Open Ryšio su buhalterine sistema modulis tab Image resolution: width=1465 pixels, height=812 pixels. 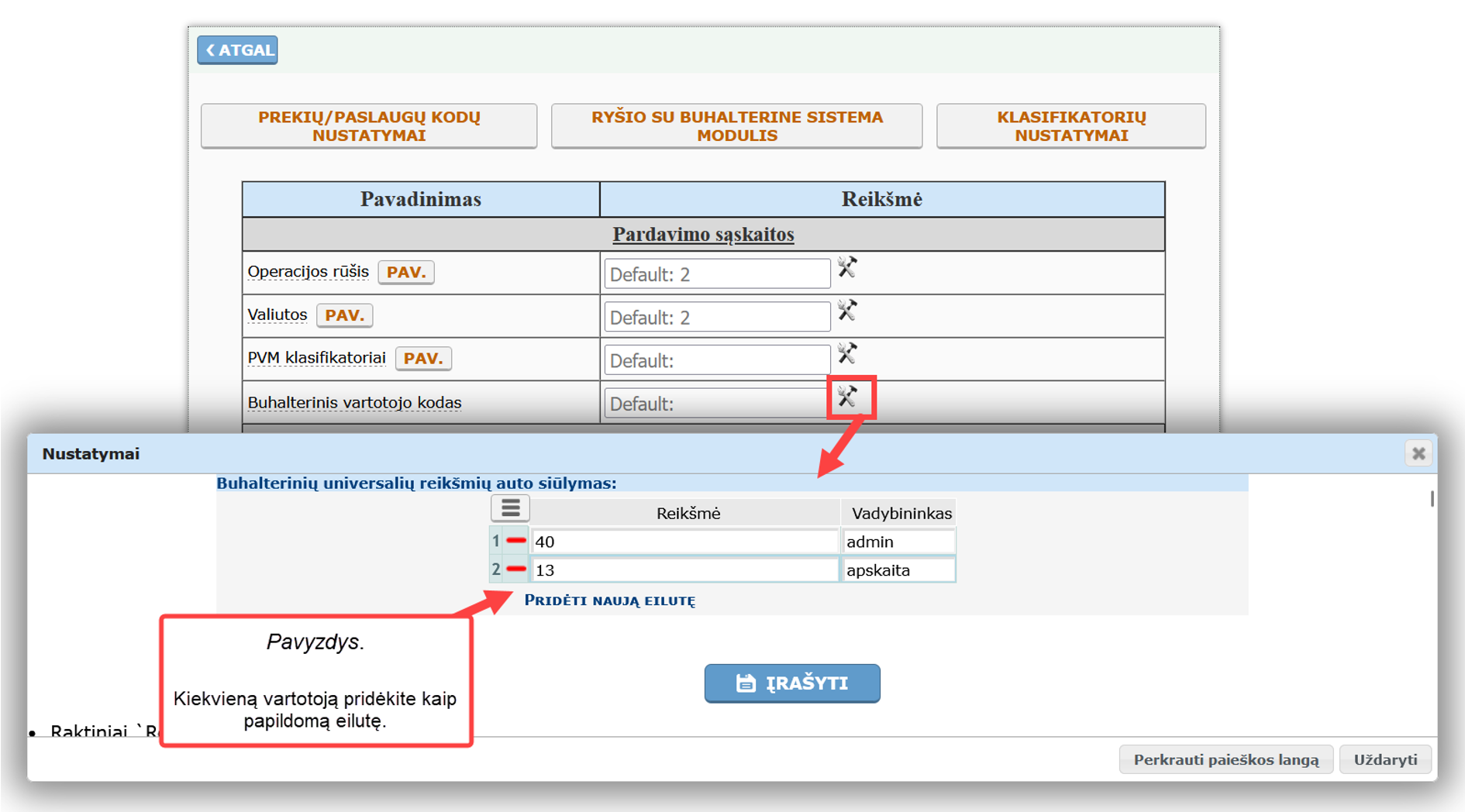click(x=736, y=126)
